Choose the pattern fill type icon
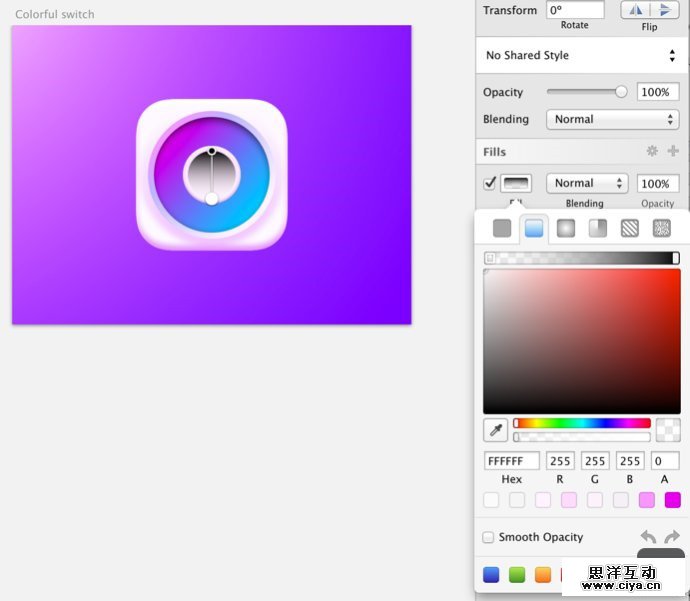The width and height of the screenshot is (690, 601). pyautogui.click(x=630, y=228)
